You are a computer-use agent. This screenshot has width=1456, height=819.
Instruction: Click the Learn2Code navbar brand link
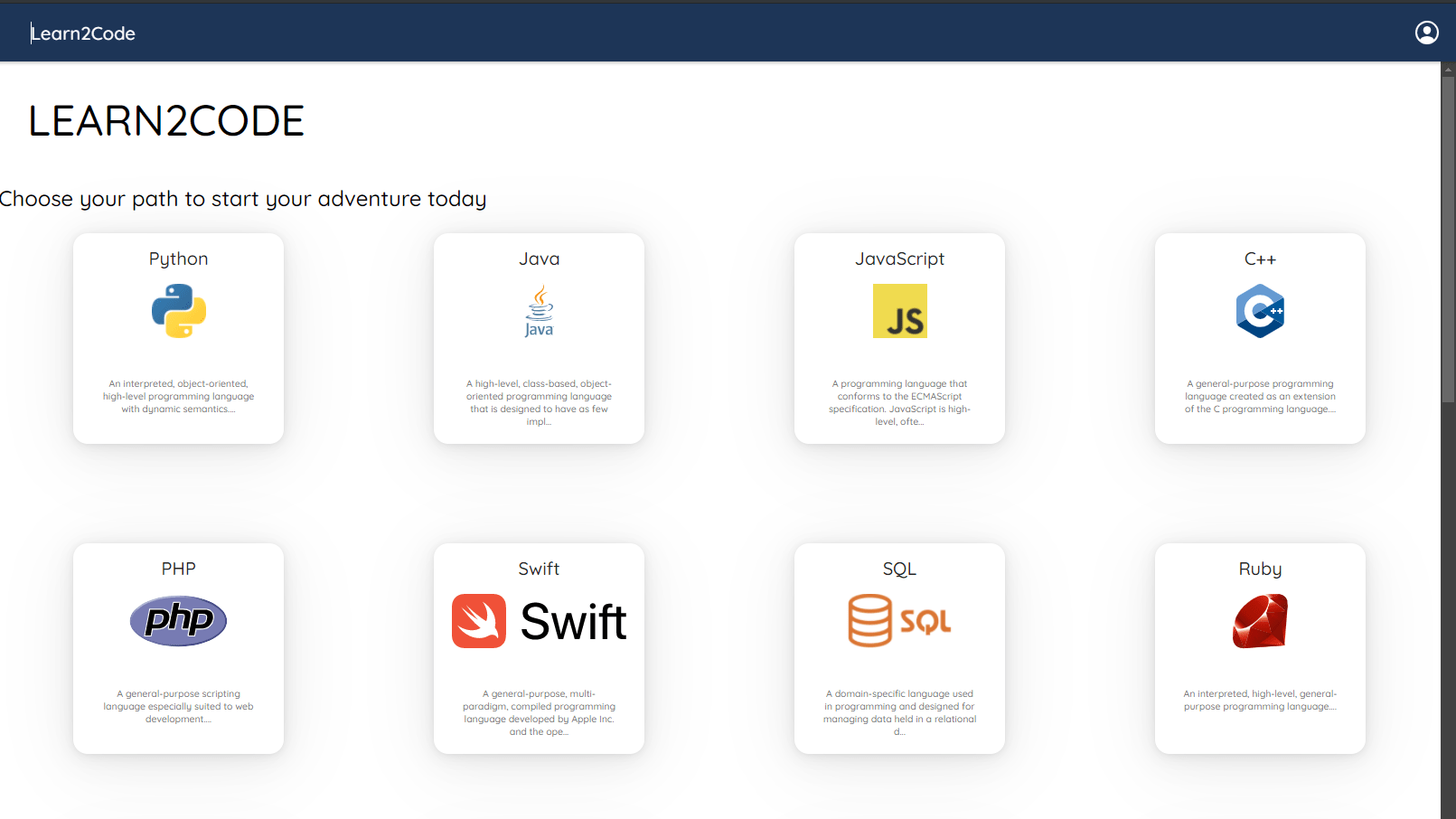(83, 33)
